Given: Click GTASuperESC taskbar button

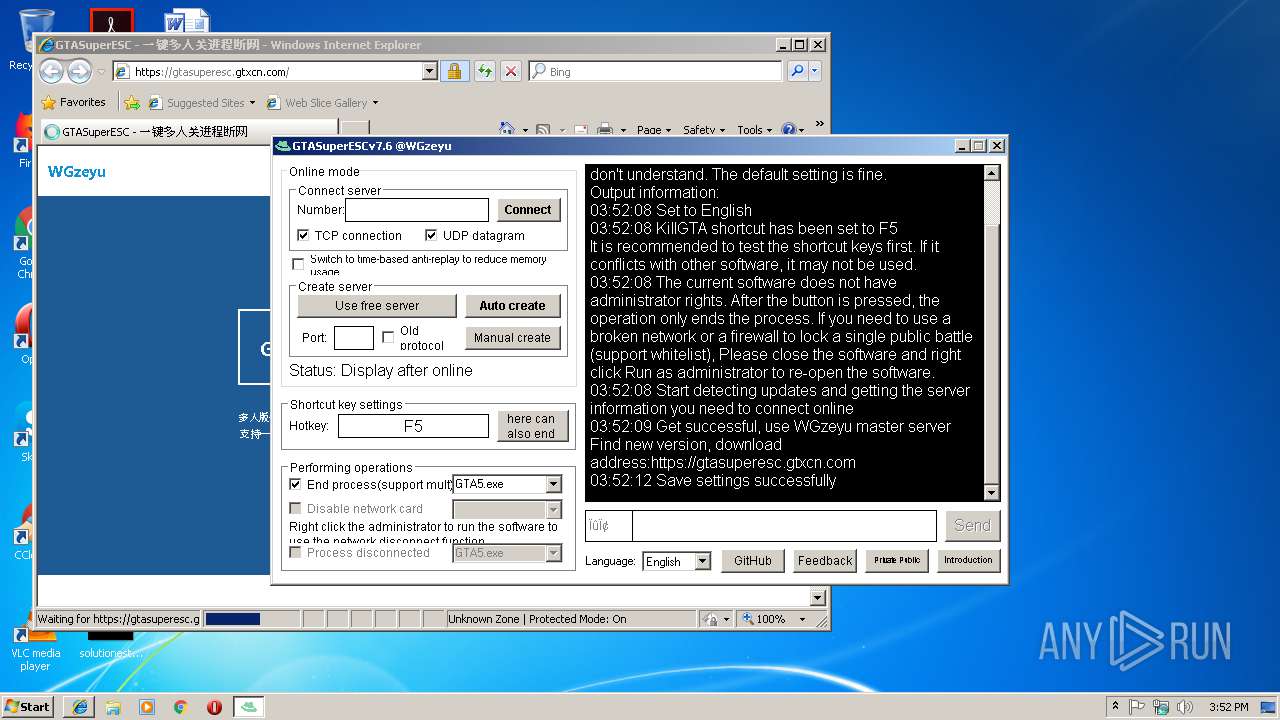Looking at the screenshot, I should tap(249, 706).
